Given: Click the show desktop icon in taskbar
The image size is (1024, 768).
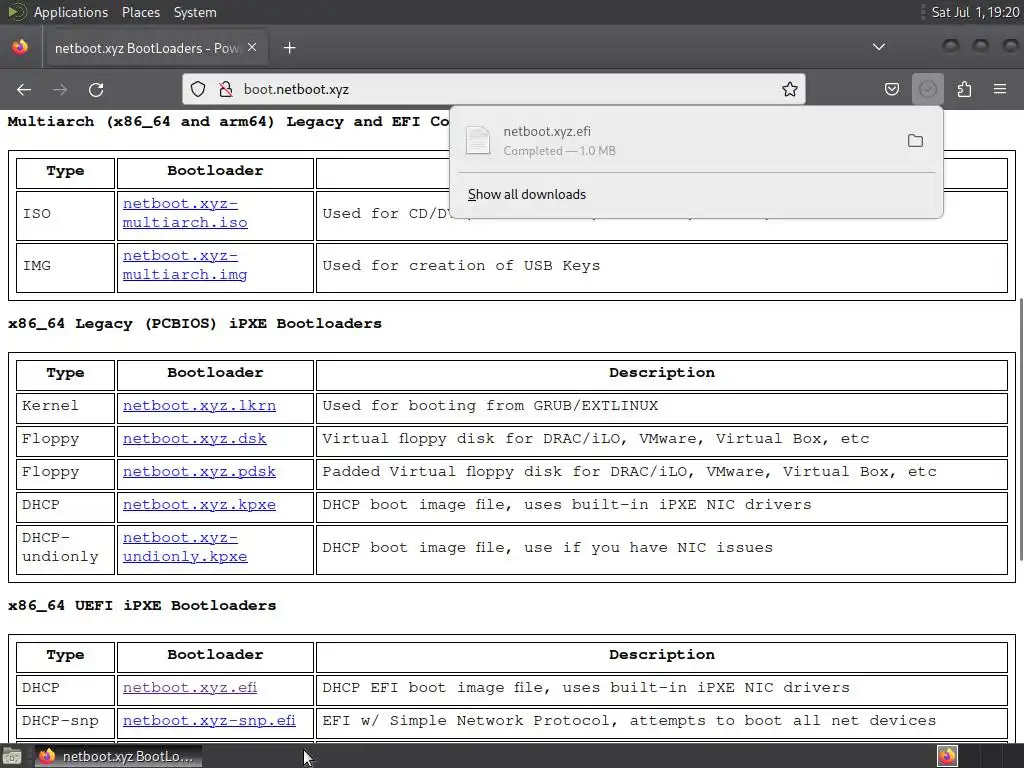Looking at the screenshot, I should tap(12, 756).
